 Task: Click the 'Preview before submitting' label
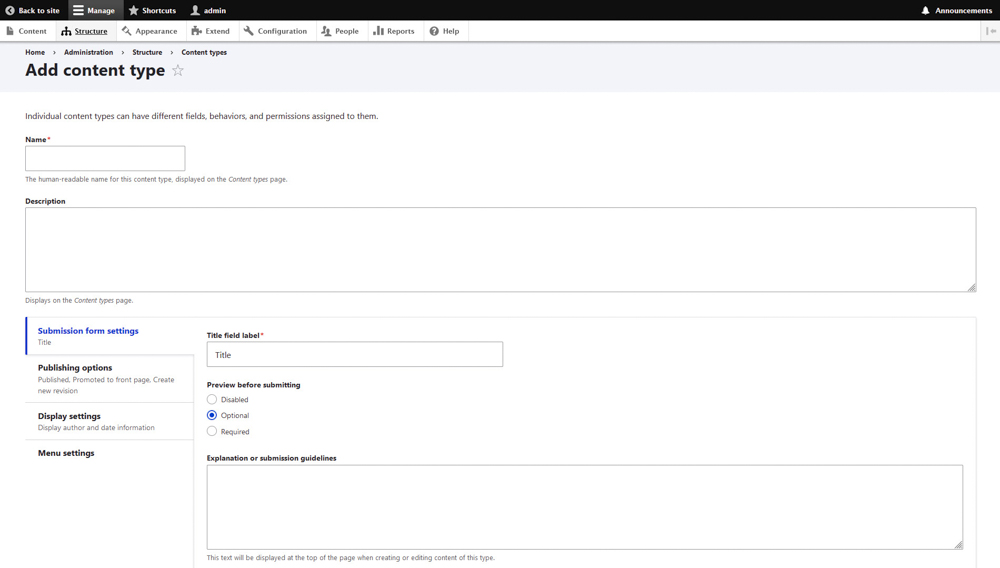pyautogui.click(x=253, y=385)
